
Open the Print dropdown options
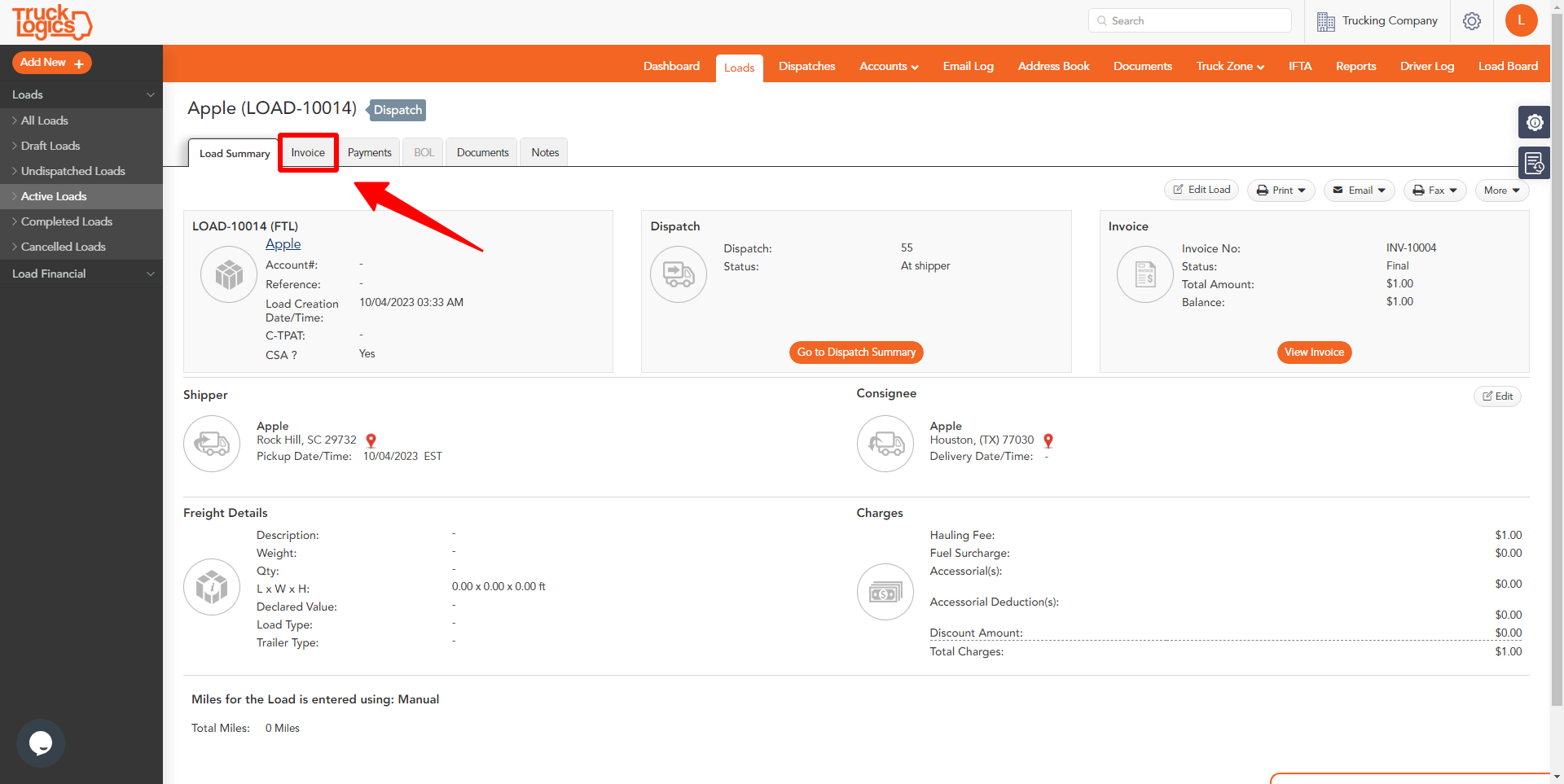pyautogui.click(x=1281, y=190)
